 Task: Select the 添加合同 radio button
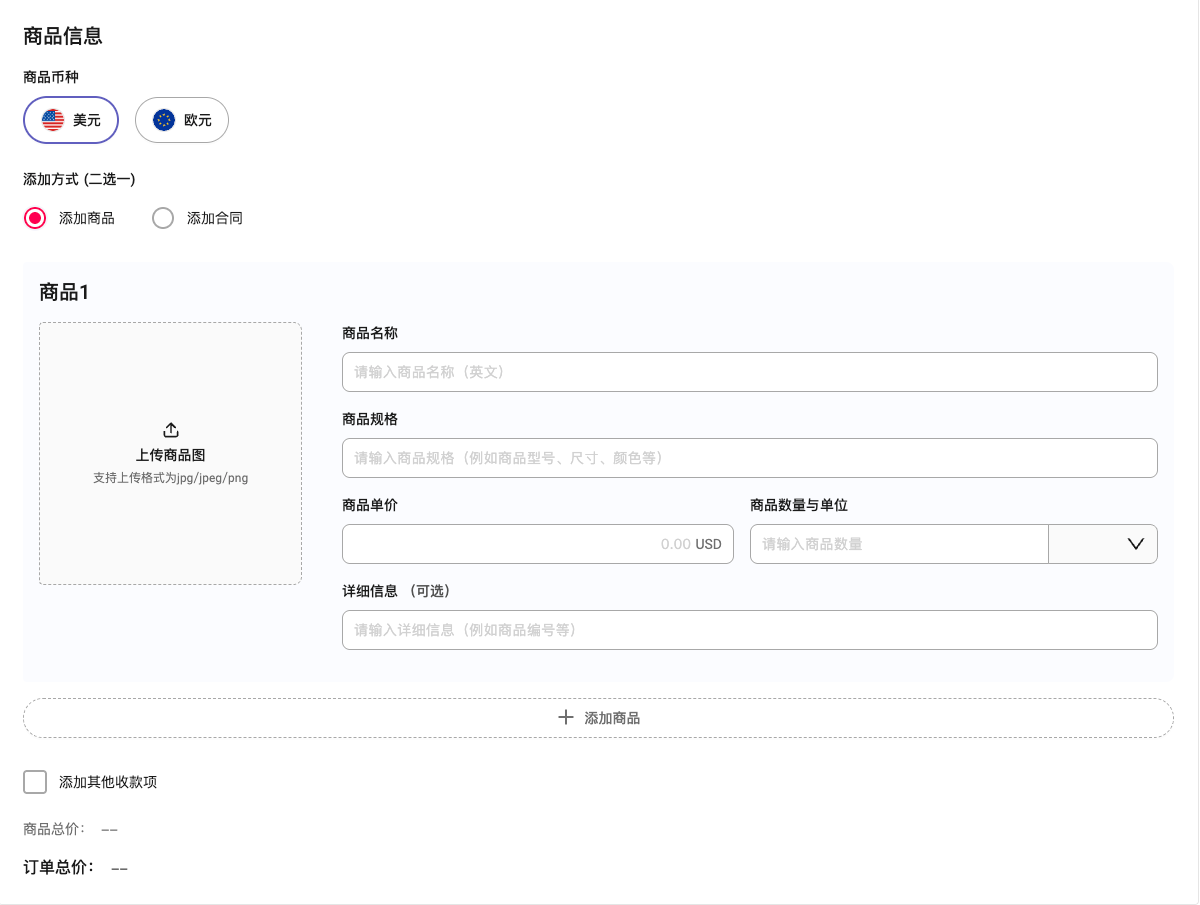(x=163, y=218)
